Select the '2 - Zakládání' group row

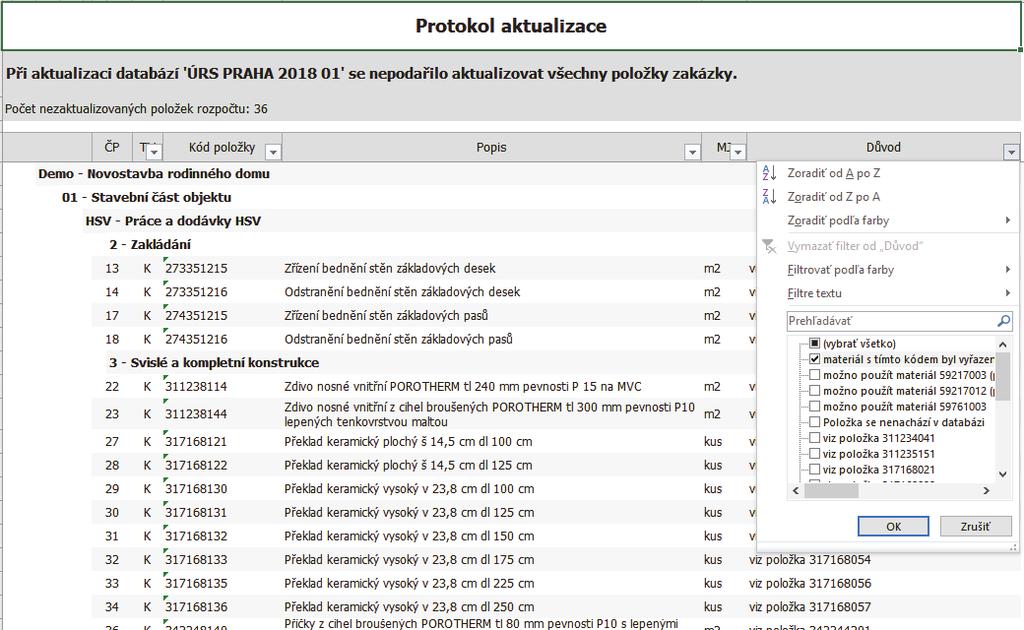[150, 244]
